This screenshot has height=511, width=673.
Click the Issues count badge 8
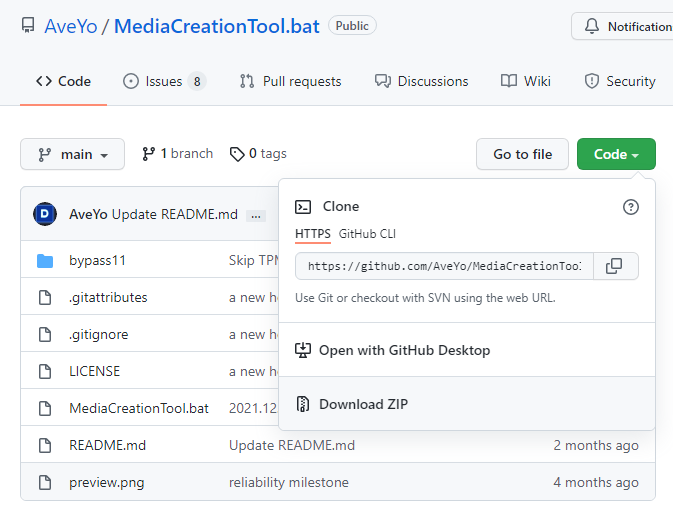pos(197,81)
